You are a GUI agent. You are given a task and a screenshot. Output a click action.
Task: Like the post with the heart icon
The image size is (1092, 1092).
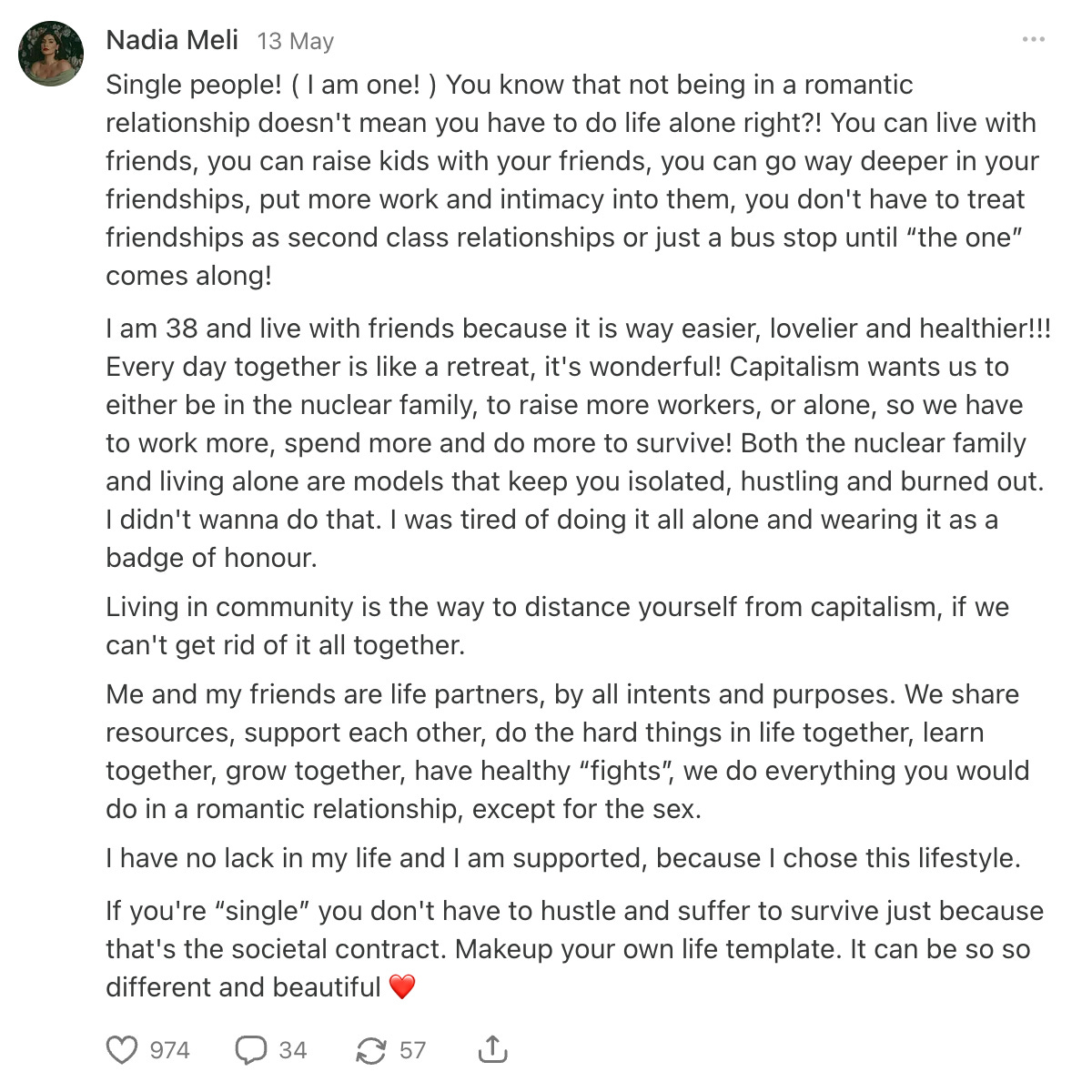pos(122,1050)
